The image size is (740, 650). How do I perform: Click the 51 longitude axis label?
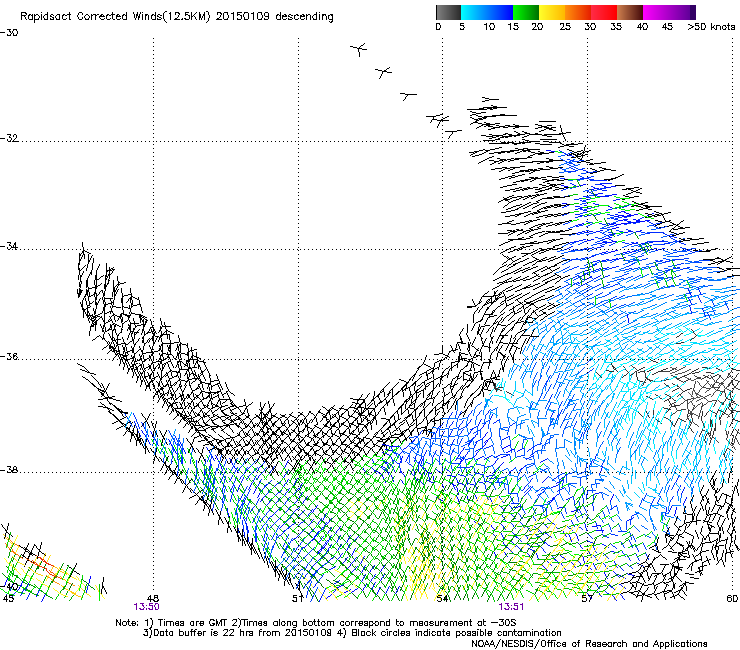point(297,599)
